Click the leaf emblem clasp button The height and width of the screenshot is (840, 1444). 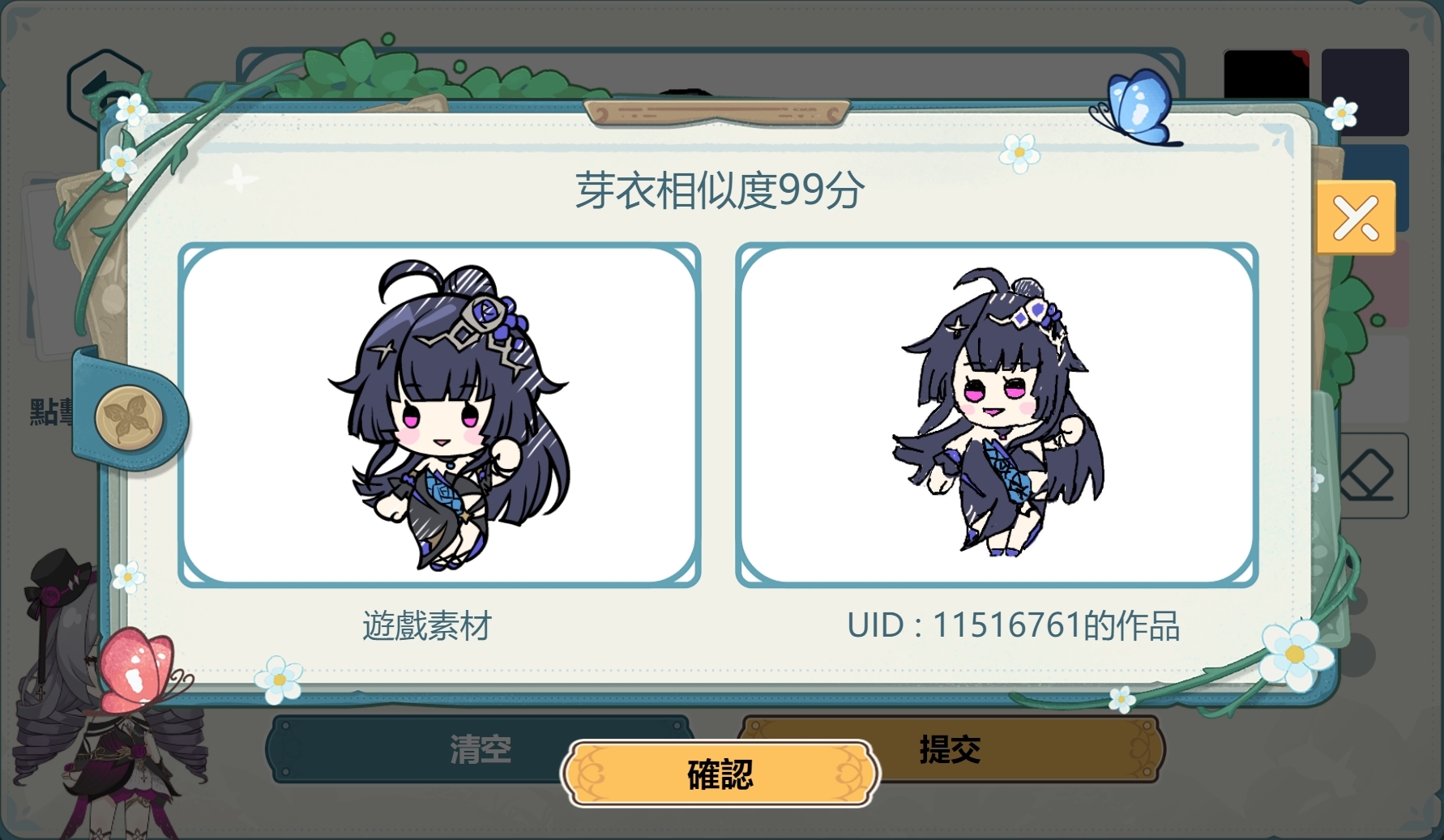[x=130, y=418]
